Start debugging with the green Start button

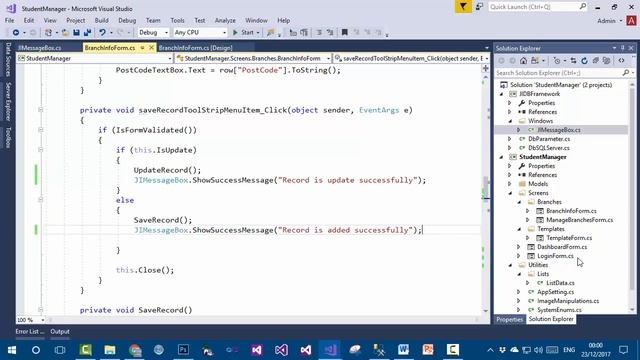pyautogui.click(x=244, y=32)
